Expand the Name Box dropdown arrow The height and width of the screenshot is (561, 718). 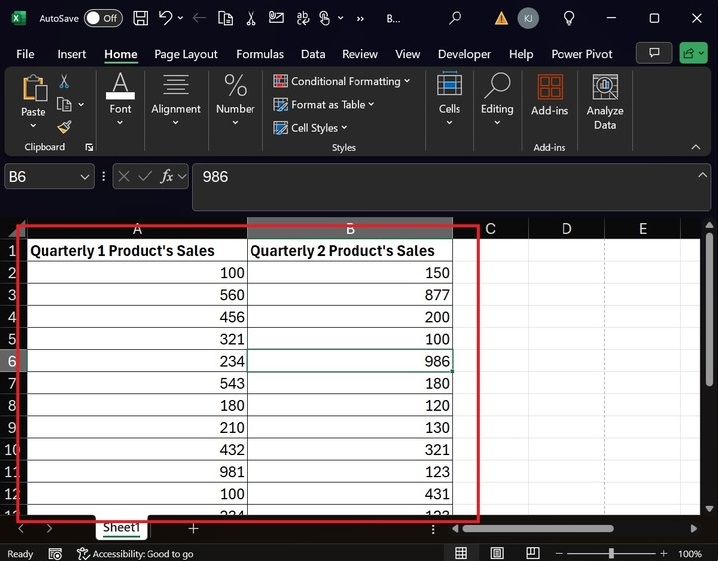tap(84, 177)
